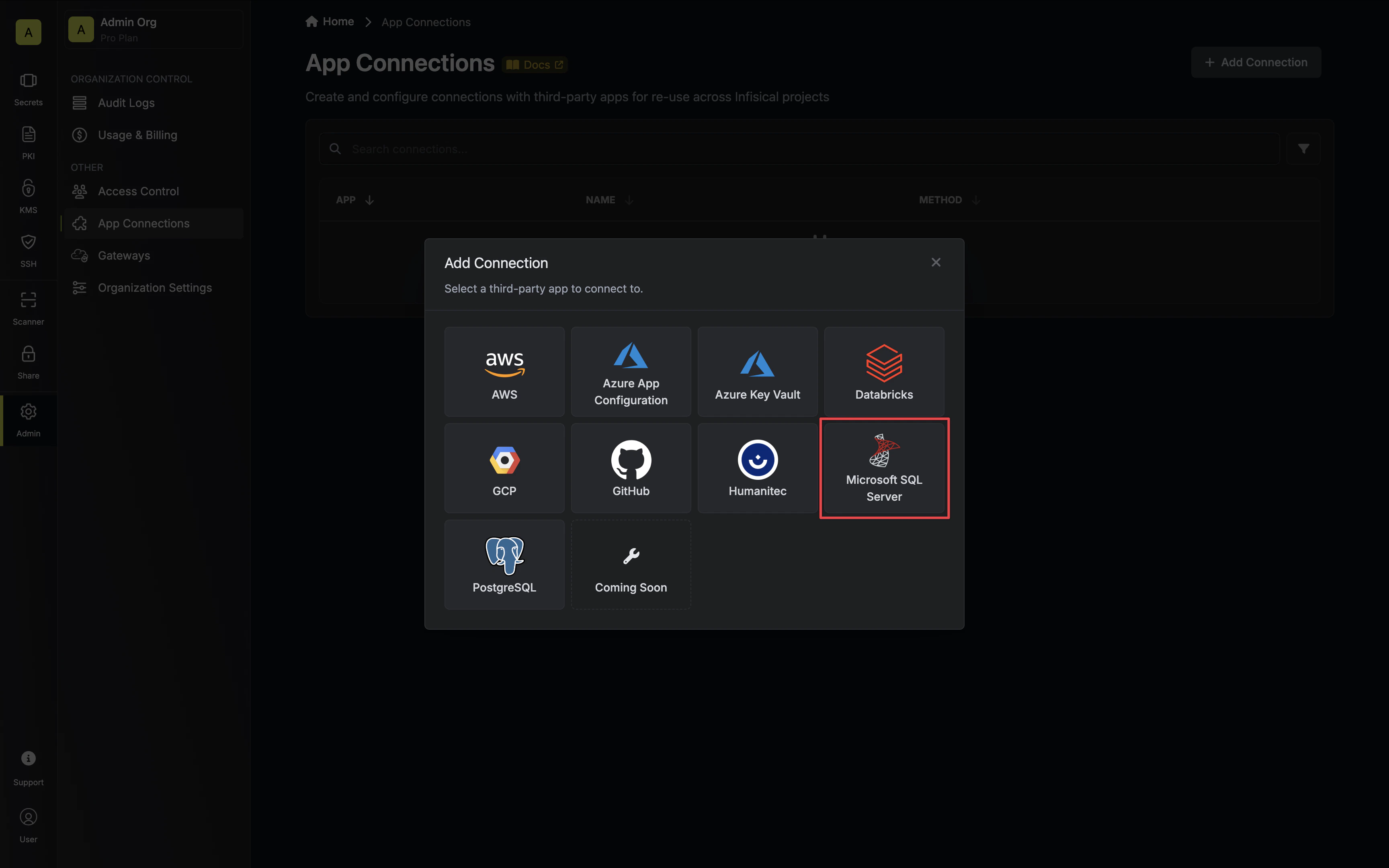Screen dimensions: 1389x868
Task: Open the connections filter funnel
Action: click(x=1303, y=149)
